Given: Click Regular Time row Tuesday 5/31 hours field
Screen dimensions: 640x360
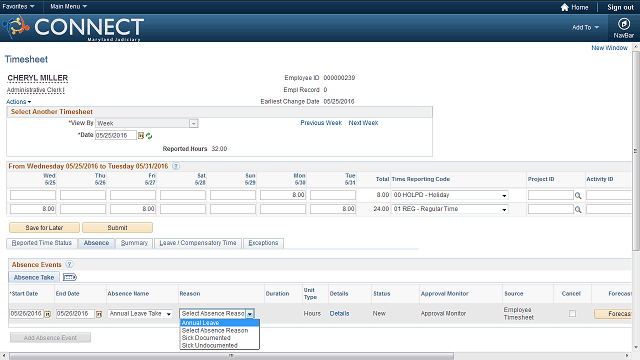Looking at the screenshot, I should [x=333, y=209].
